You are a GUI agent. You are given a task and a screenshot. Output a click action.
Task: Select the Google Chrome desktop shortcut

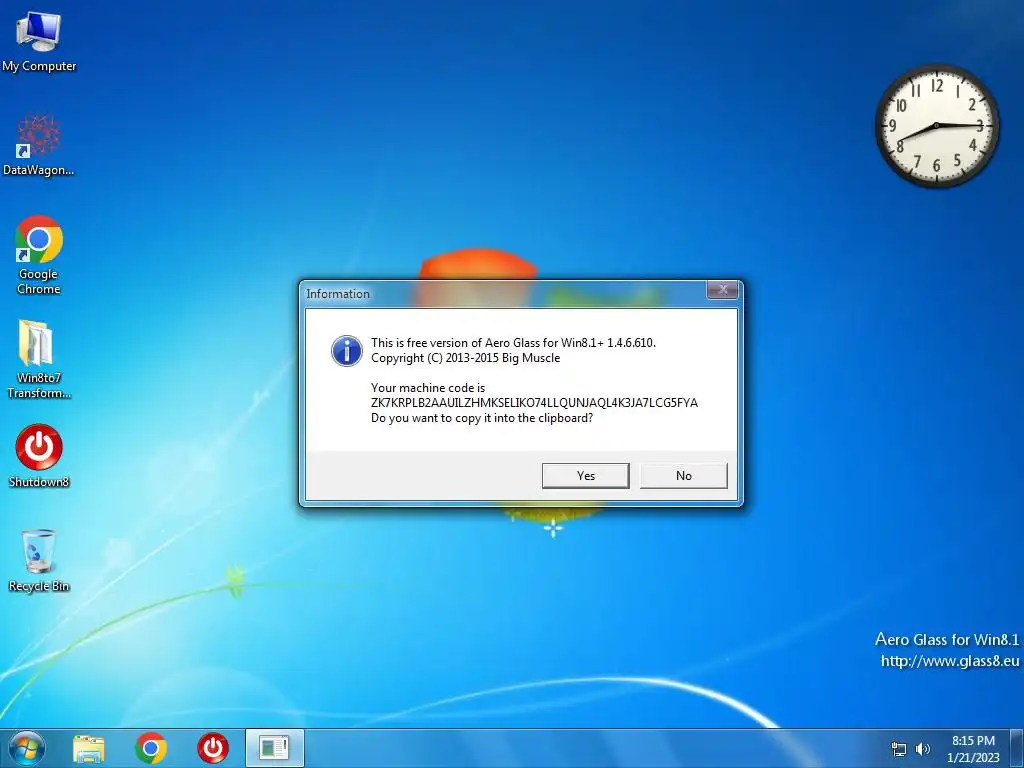[x=39, y=255]
